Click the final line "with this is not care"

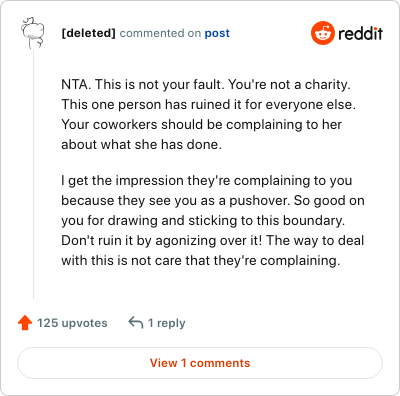click(x=201, y=261)
